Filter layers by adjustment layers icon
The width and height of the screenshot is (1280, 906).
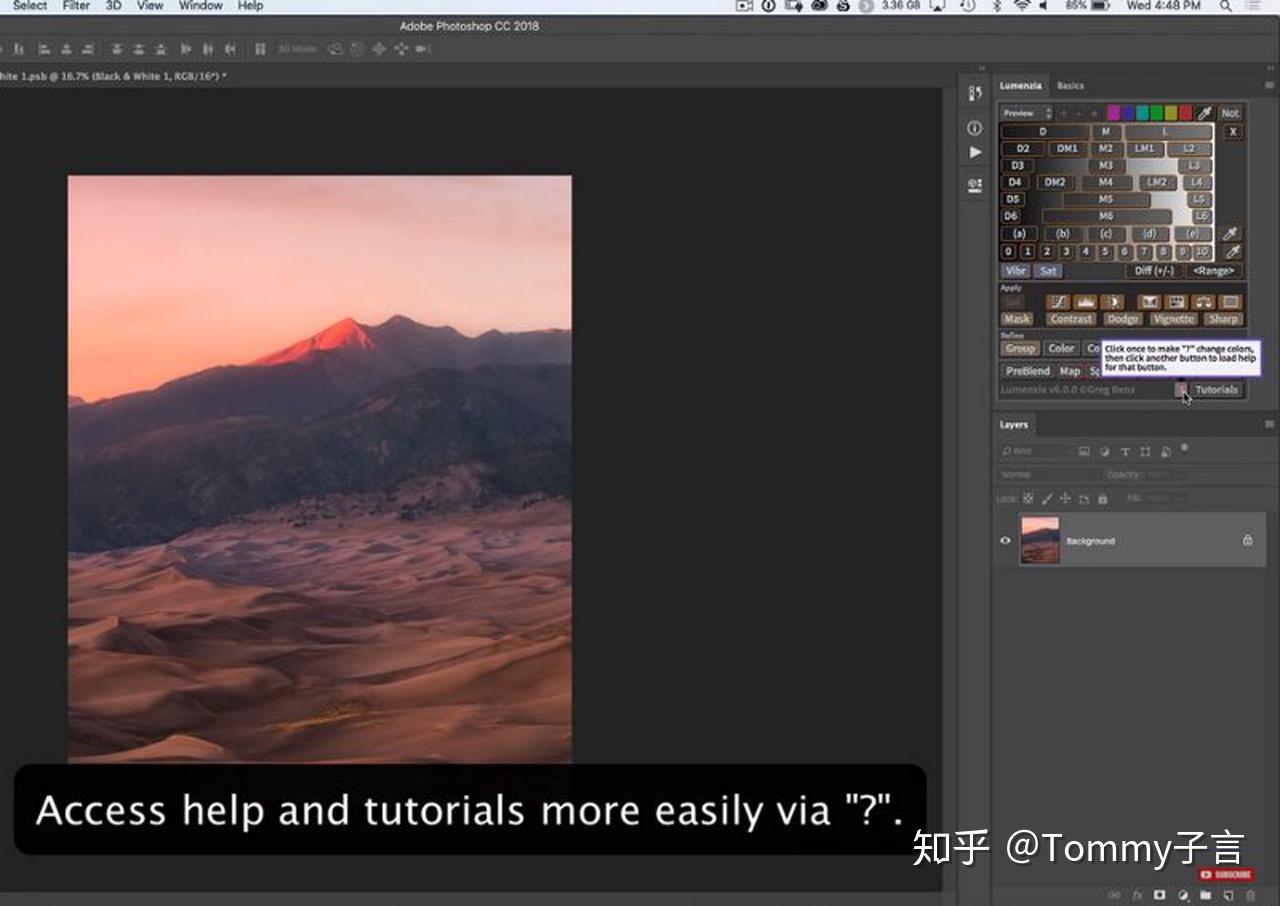(x=1105, y=452)
